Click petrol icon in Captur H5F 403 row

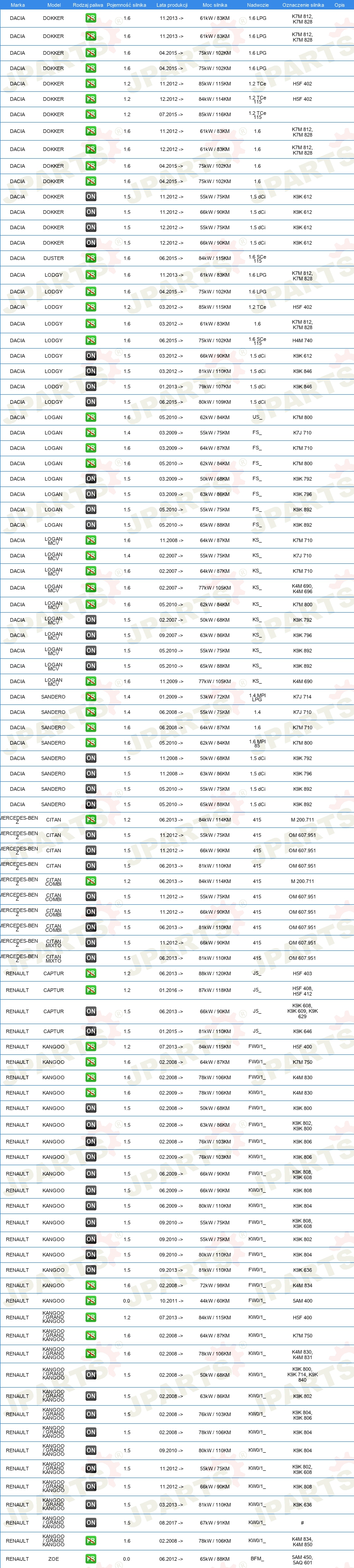(91, 973)
